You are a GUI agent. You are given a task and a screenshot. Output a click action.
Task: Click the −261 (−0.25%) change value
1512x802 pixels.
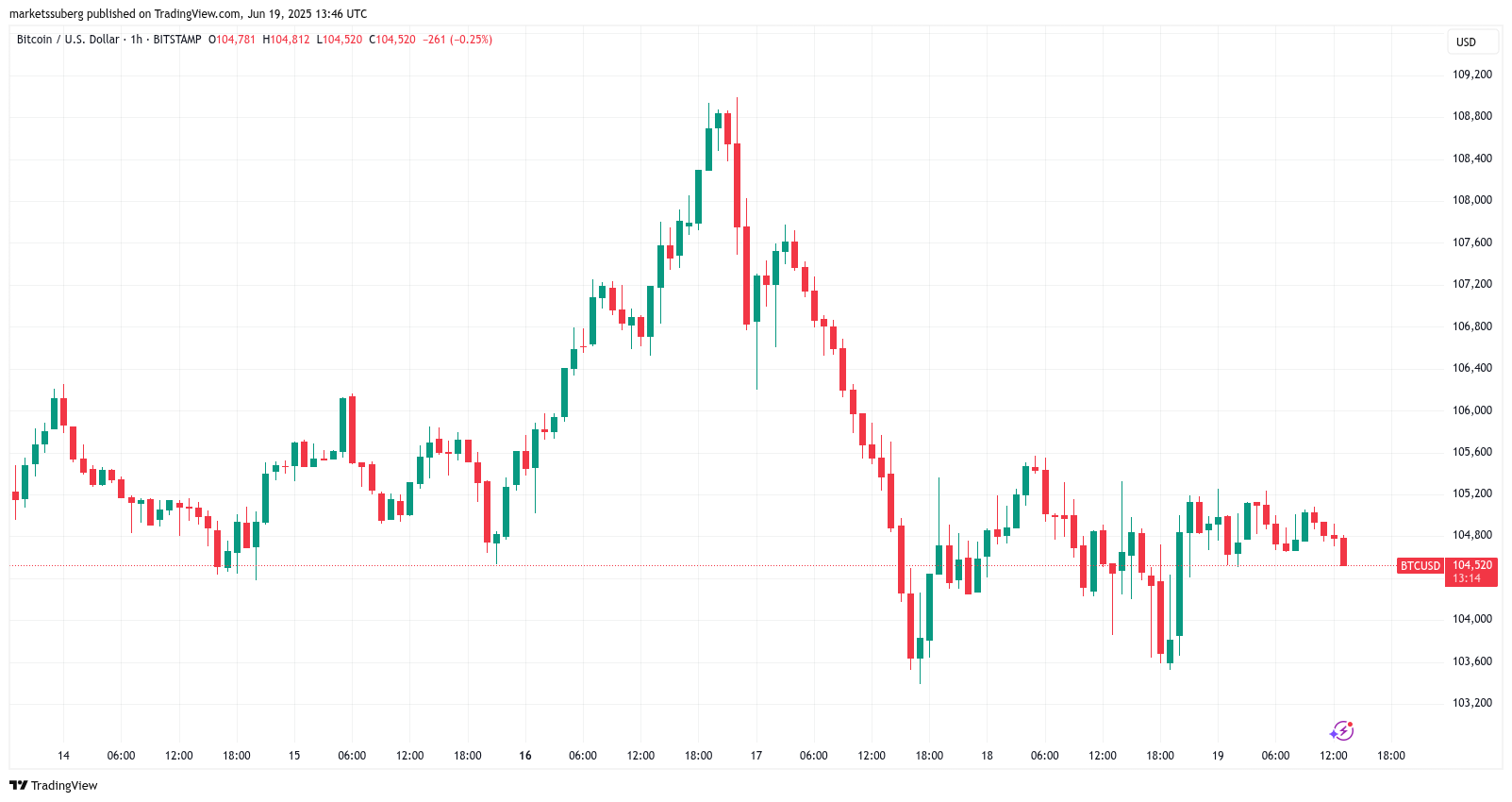pyautogui.click(x=457, y=40)
